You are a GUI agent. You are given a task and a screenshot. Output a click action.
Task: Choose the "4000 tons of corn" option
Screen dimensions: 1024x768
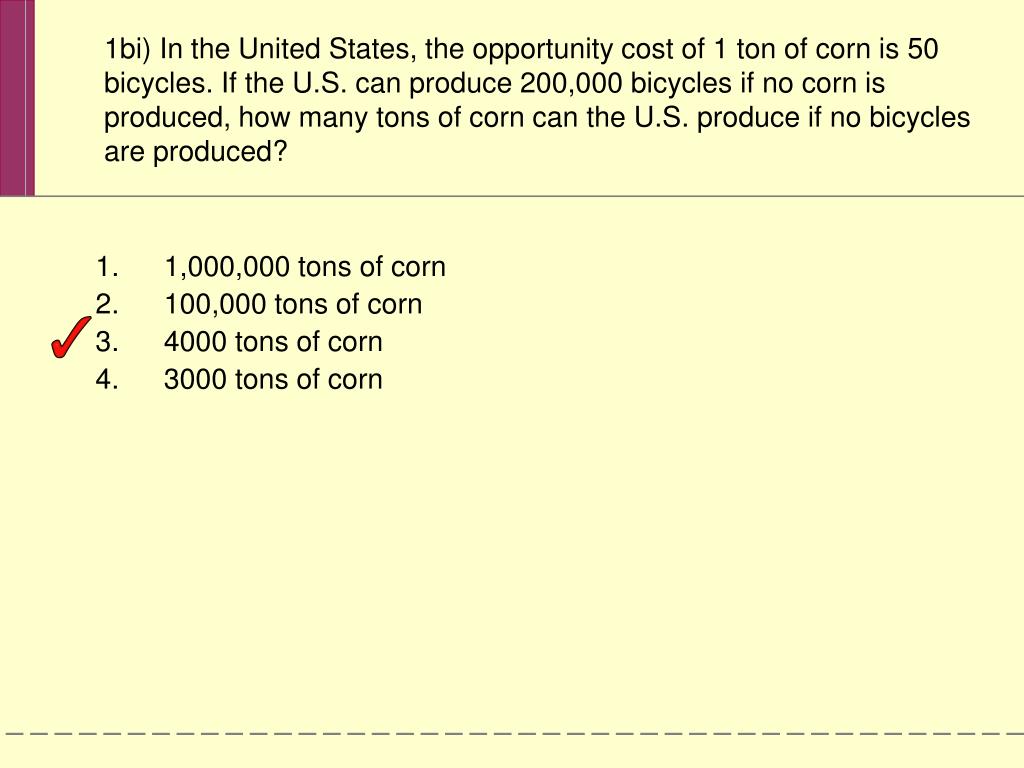click(x=273, y=342)
